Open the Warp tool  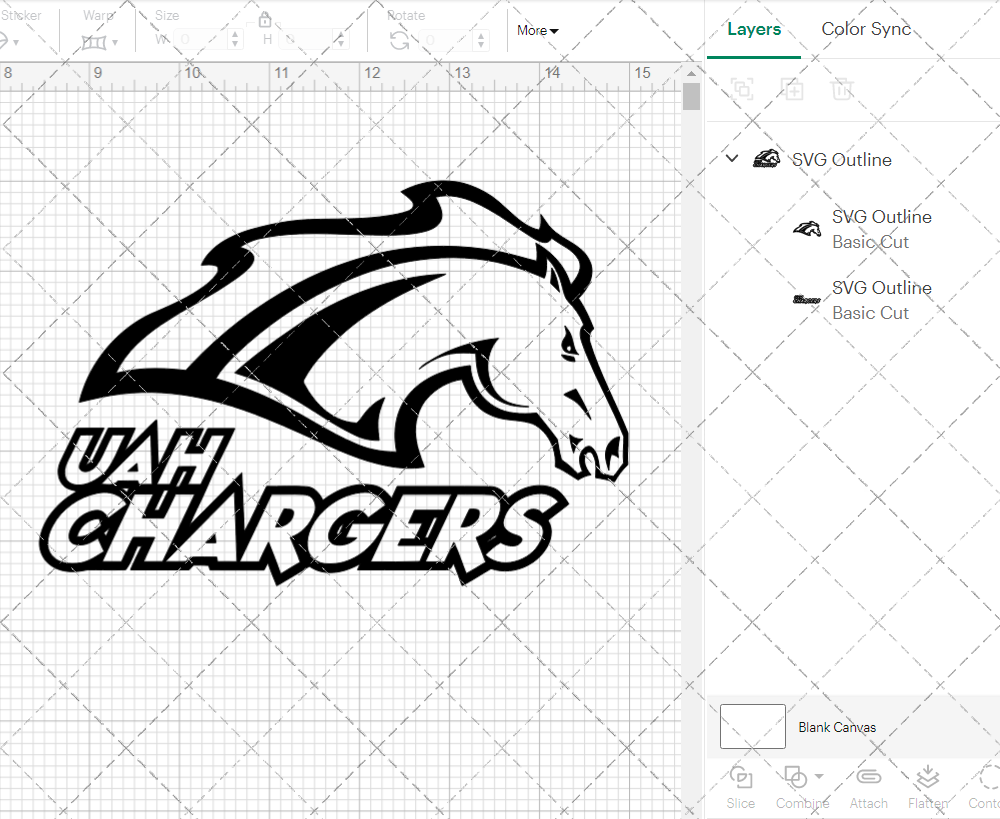(95, 42)
